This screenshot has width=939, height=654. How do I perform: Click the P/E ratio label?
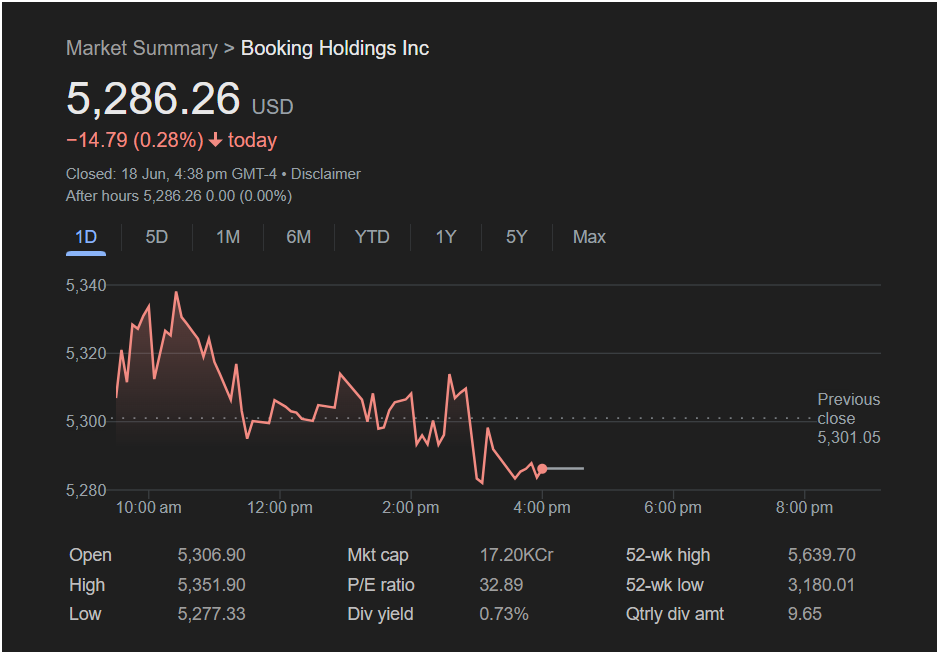click(381, 585)
